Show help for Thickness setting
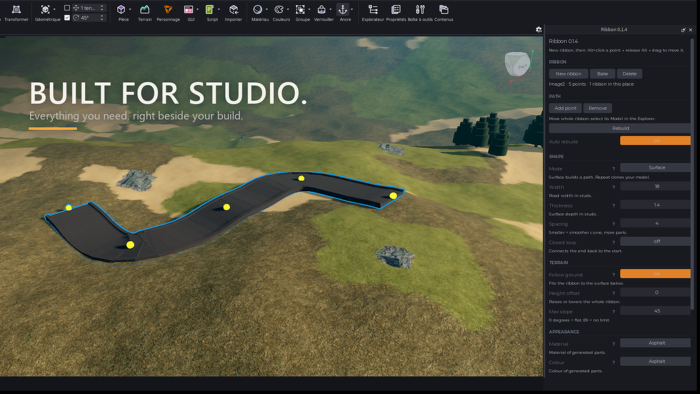Viewport: 700px width, 394px height. [x=613, y=206]
